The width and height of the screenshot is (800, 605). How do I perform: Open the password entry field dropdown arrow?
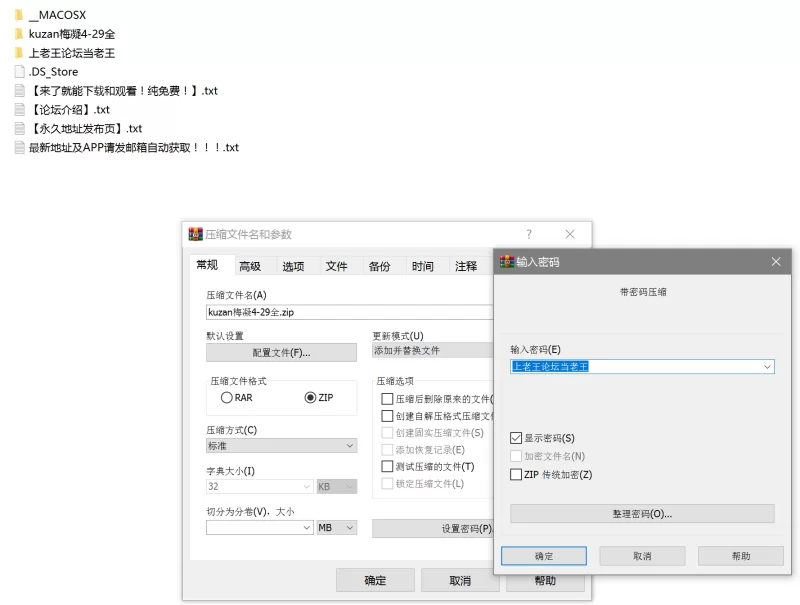pos(767,367)
